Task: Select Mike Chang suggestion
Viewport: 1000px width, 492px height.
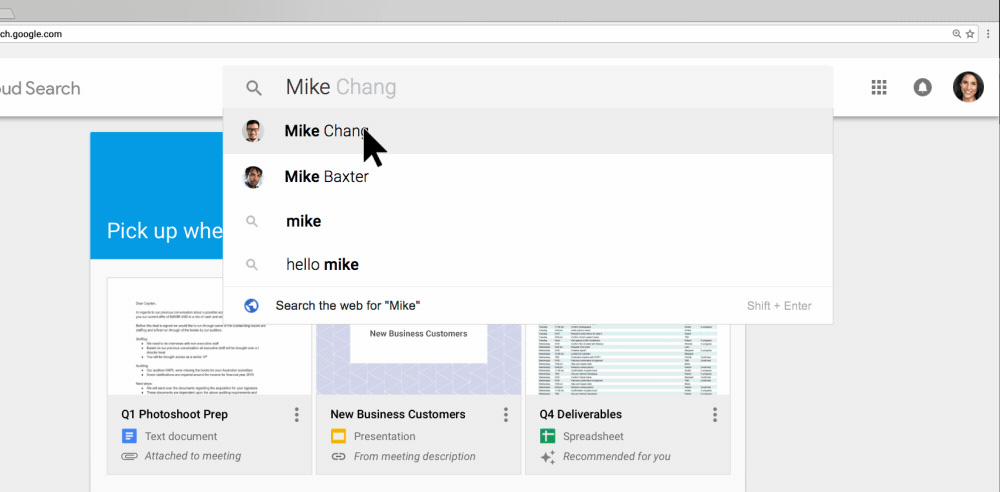Action: coord(527,131)
